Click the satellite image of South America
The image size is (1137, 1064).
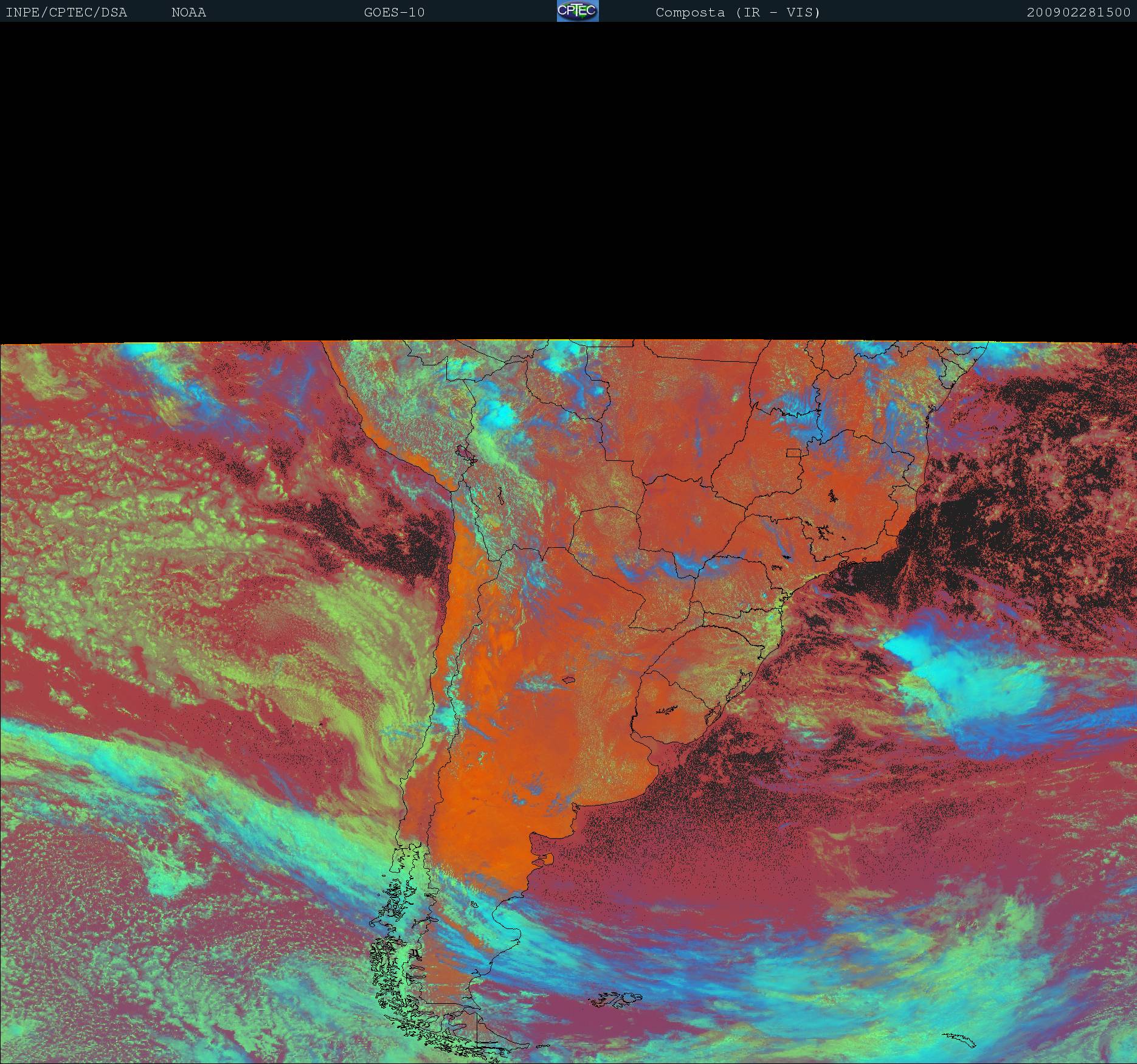pyautogui.click(x=568, y=701)
